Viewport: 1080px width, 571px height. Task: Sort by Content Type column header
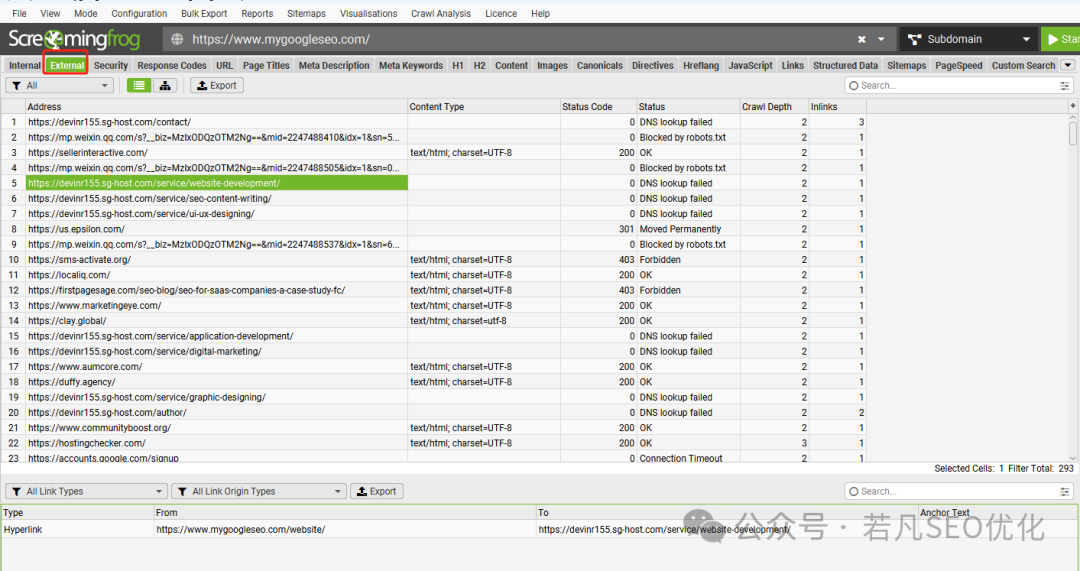(x=484, y=107)
